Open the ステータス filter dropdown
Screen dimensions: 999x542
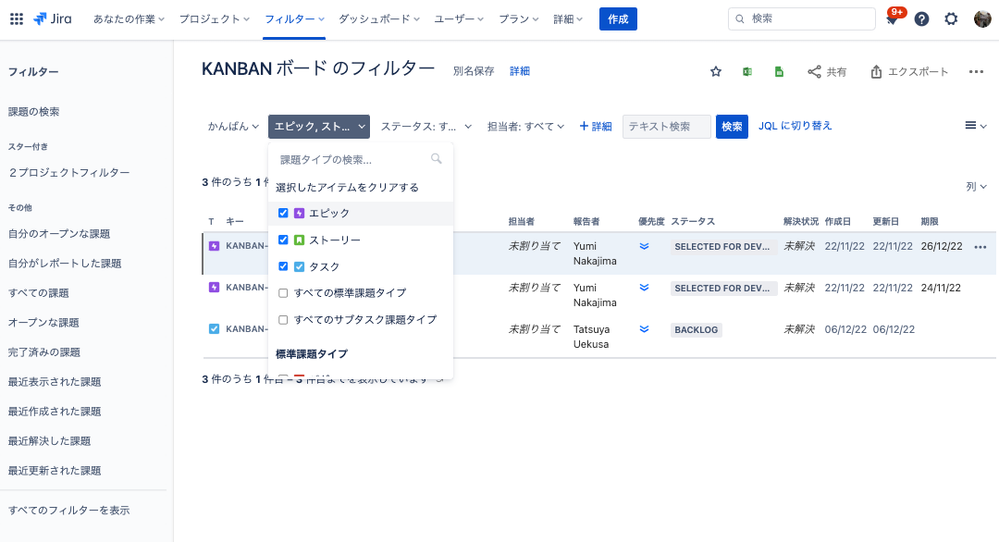426,126
